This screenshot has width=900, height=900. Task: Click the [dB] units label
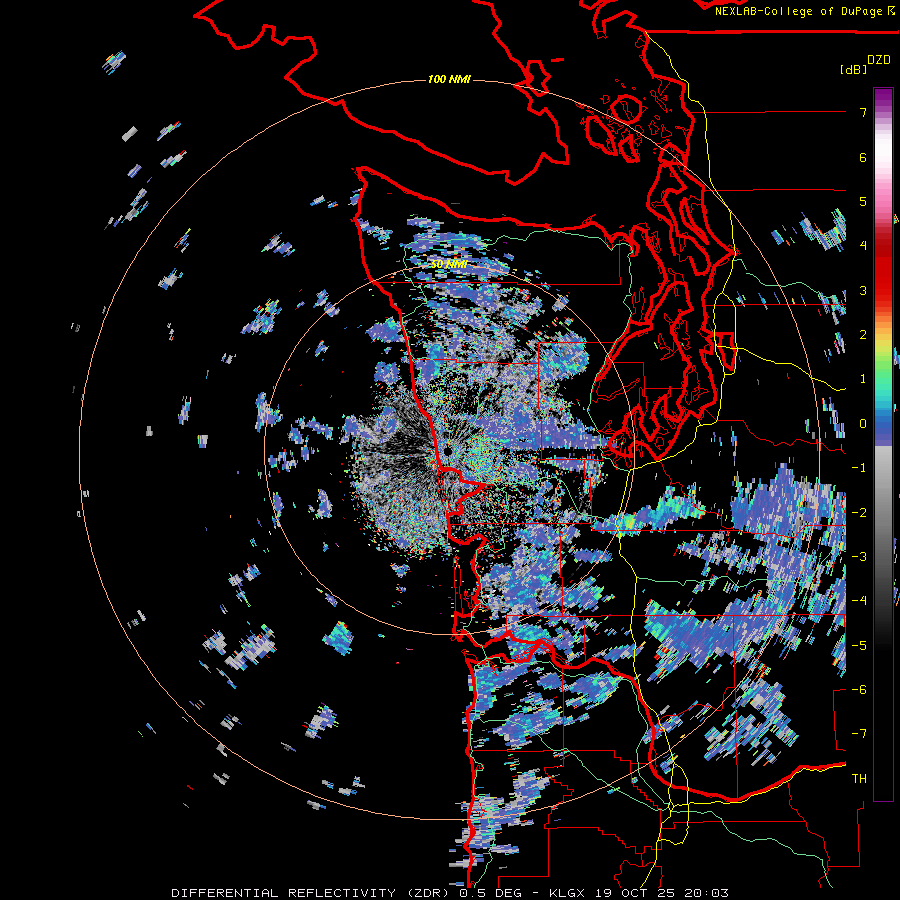[853, 69]
